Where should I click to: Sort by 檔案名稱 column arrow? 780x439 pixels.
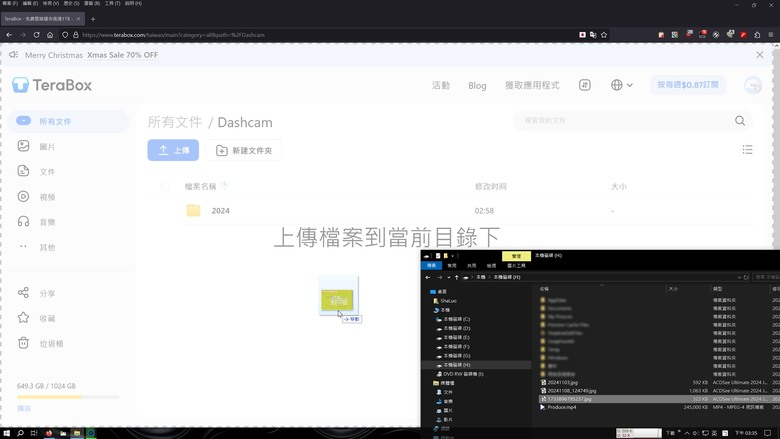coord(225,185)
